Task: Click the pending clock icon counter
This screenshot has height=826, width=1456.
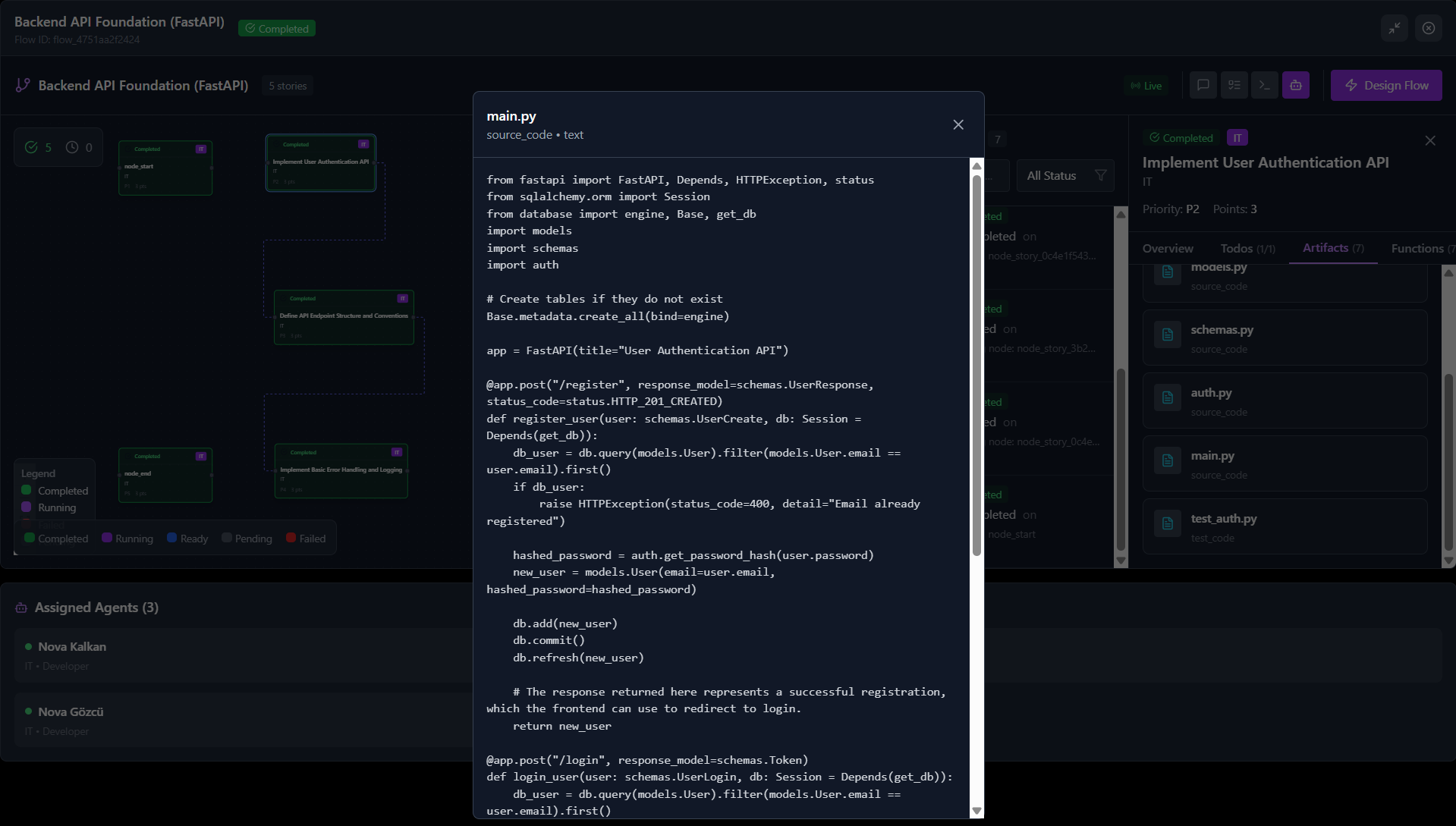Action: tap(72, 147)
